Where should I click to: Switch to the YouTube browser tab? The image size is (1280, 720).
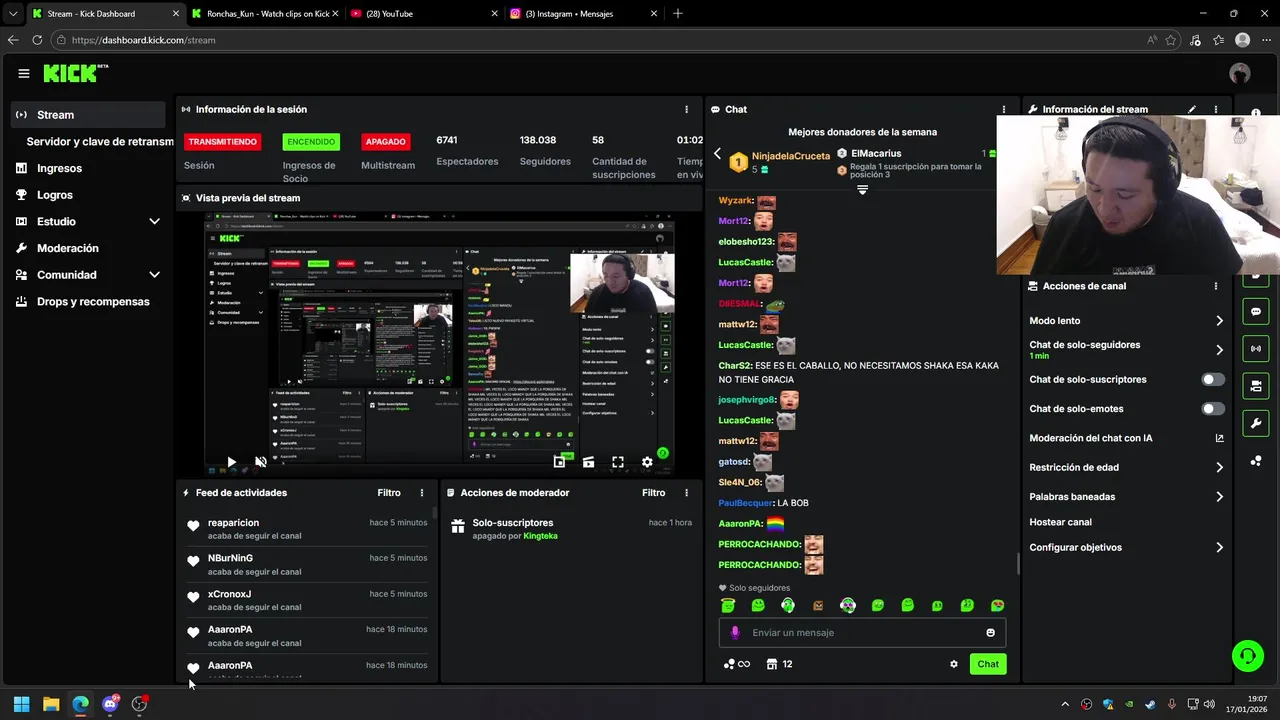[x=425, y=14]
